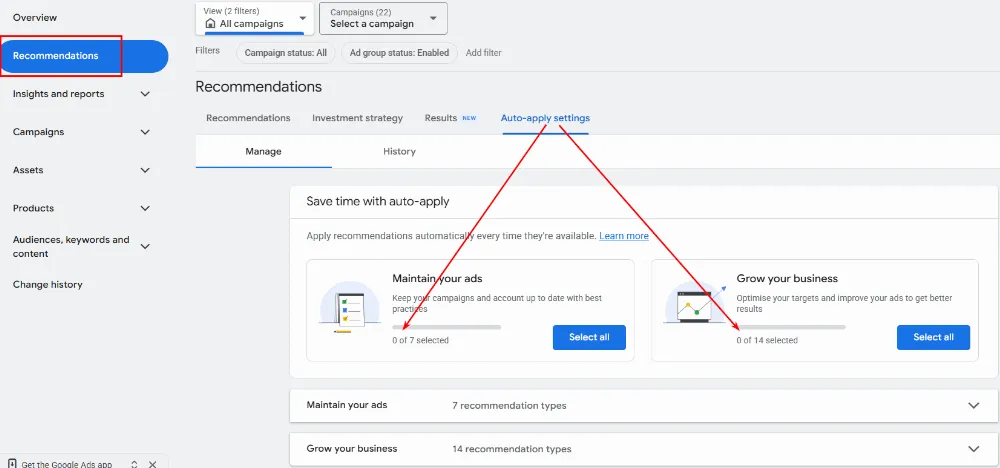Screen dimensions: 1000x468
Task: Open the Learn more link
Action: (624, 236)
